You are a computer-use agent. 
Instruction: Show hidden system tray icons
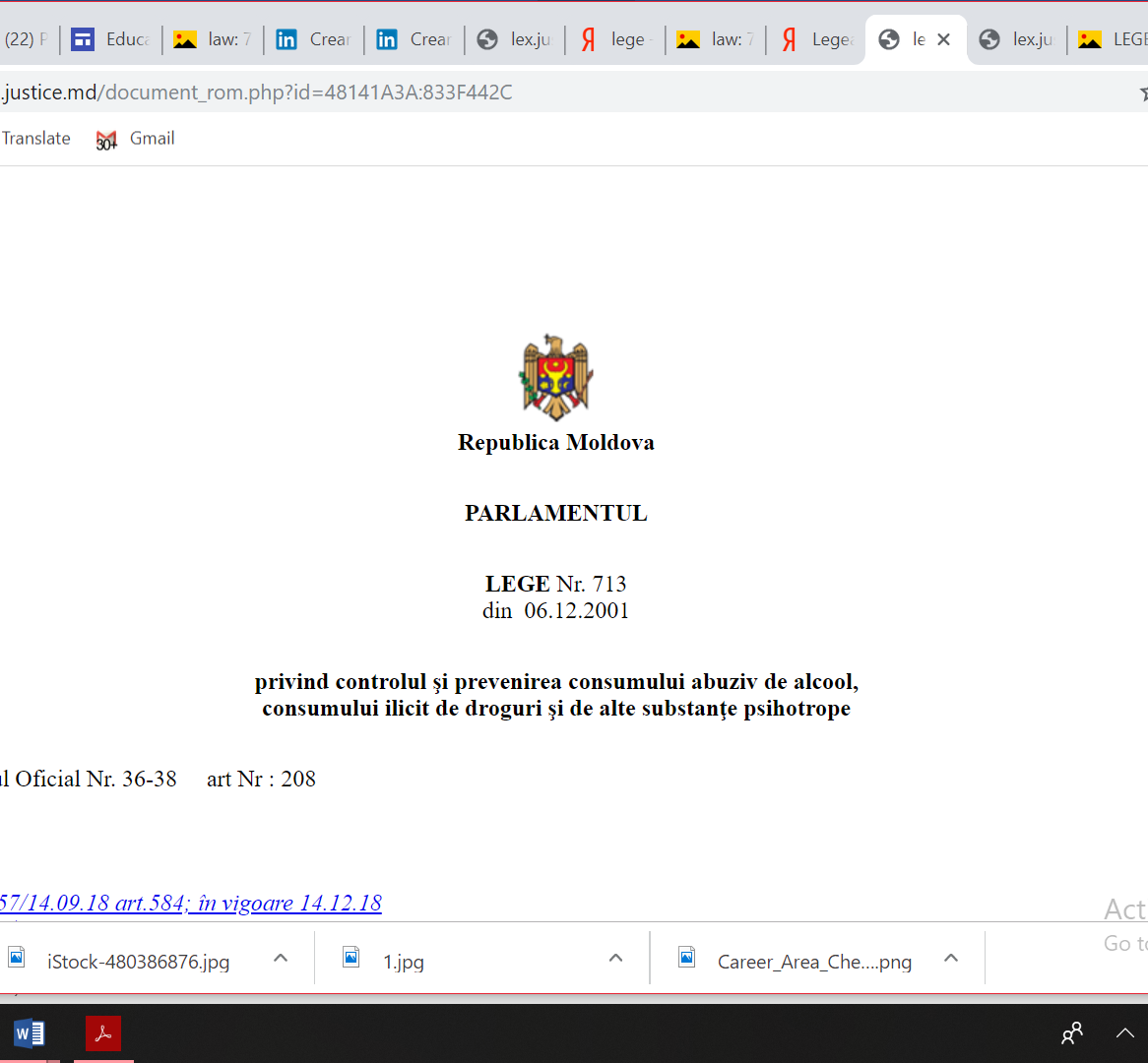pos(1124,1033)
